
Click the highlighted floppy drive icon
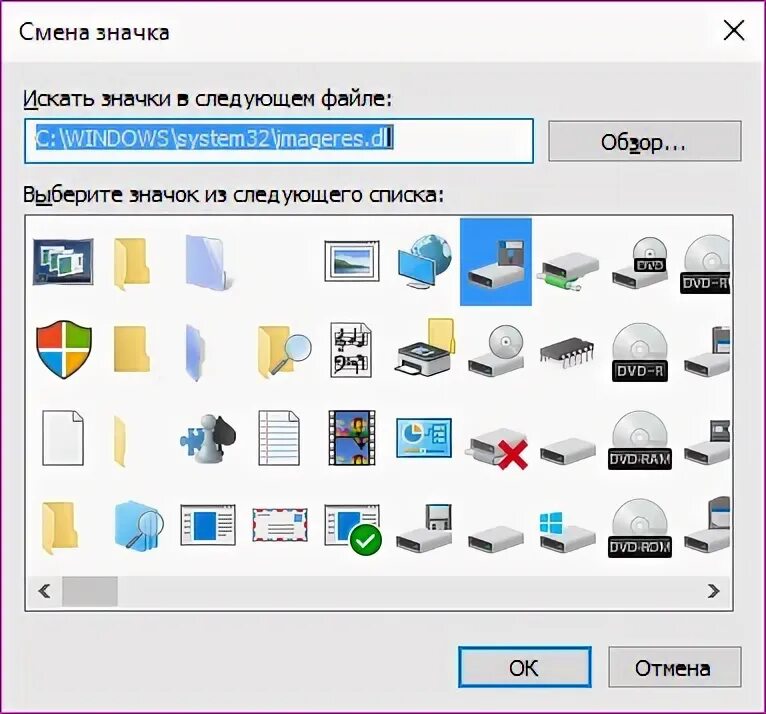[496, 262]
